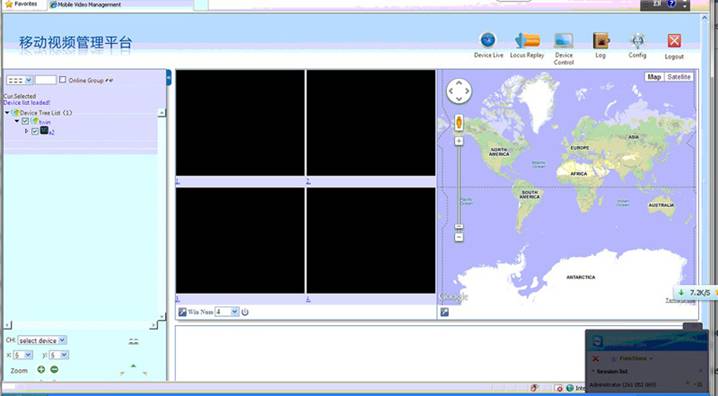Click the power icon beside Win Num
Viewport: 718px width, 396px height.
pos(245,312)
